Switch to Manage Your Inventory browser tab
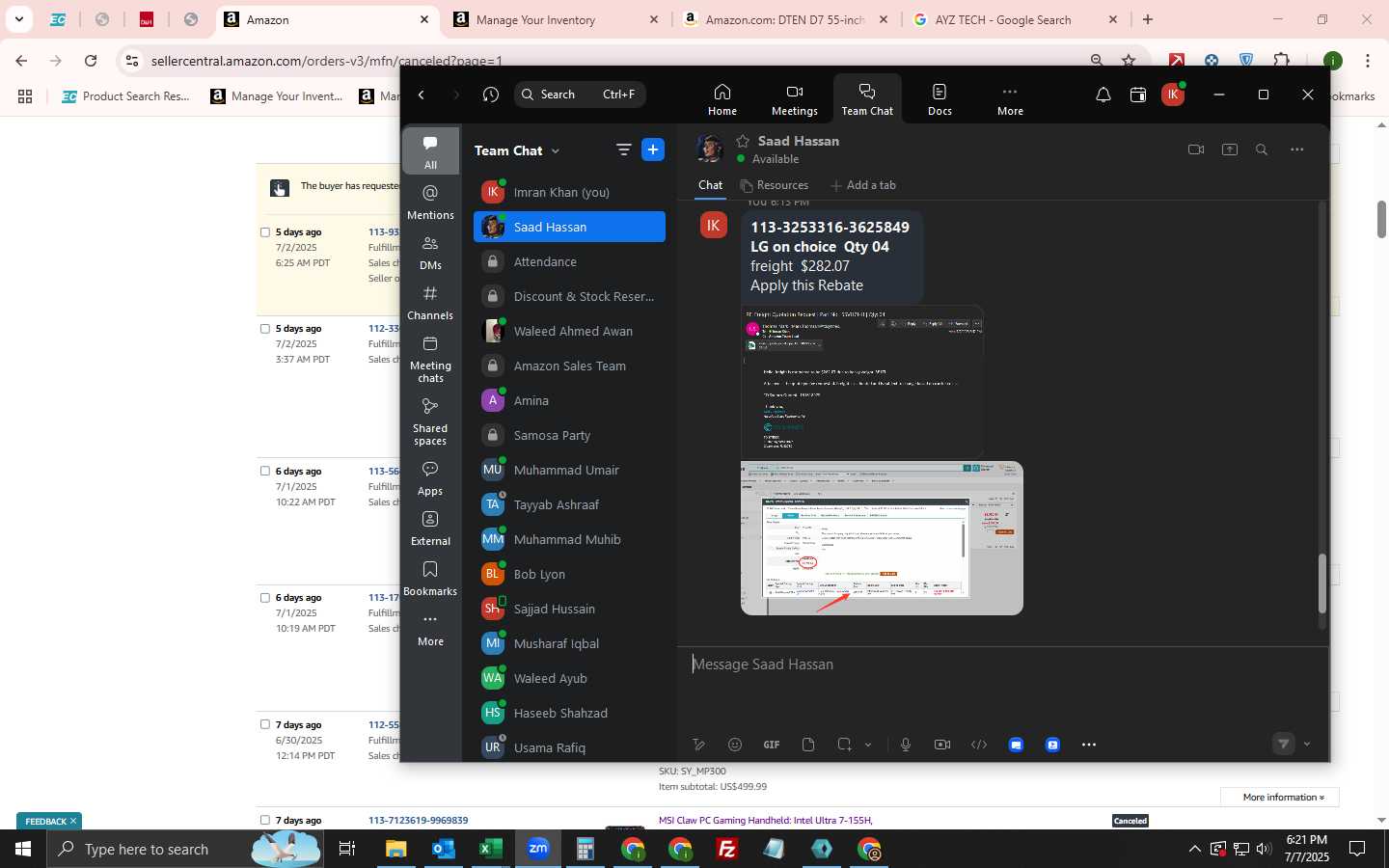Screen dimensions: 1389x868 pyautogui.click(x=555, y=19)
